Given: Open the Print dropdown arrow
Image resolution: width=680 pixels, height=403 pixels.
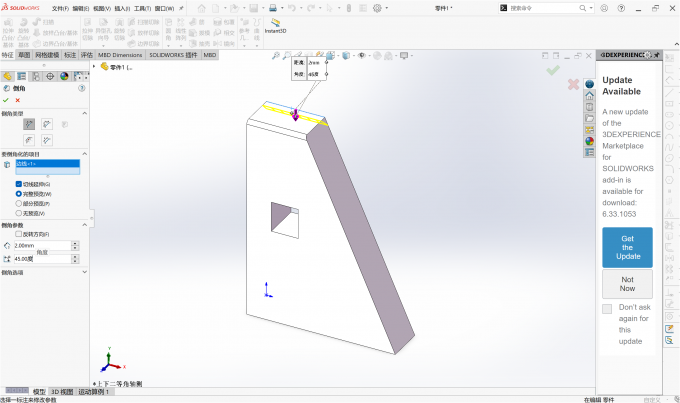Looking at the screenshot, I should [282, 8].
